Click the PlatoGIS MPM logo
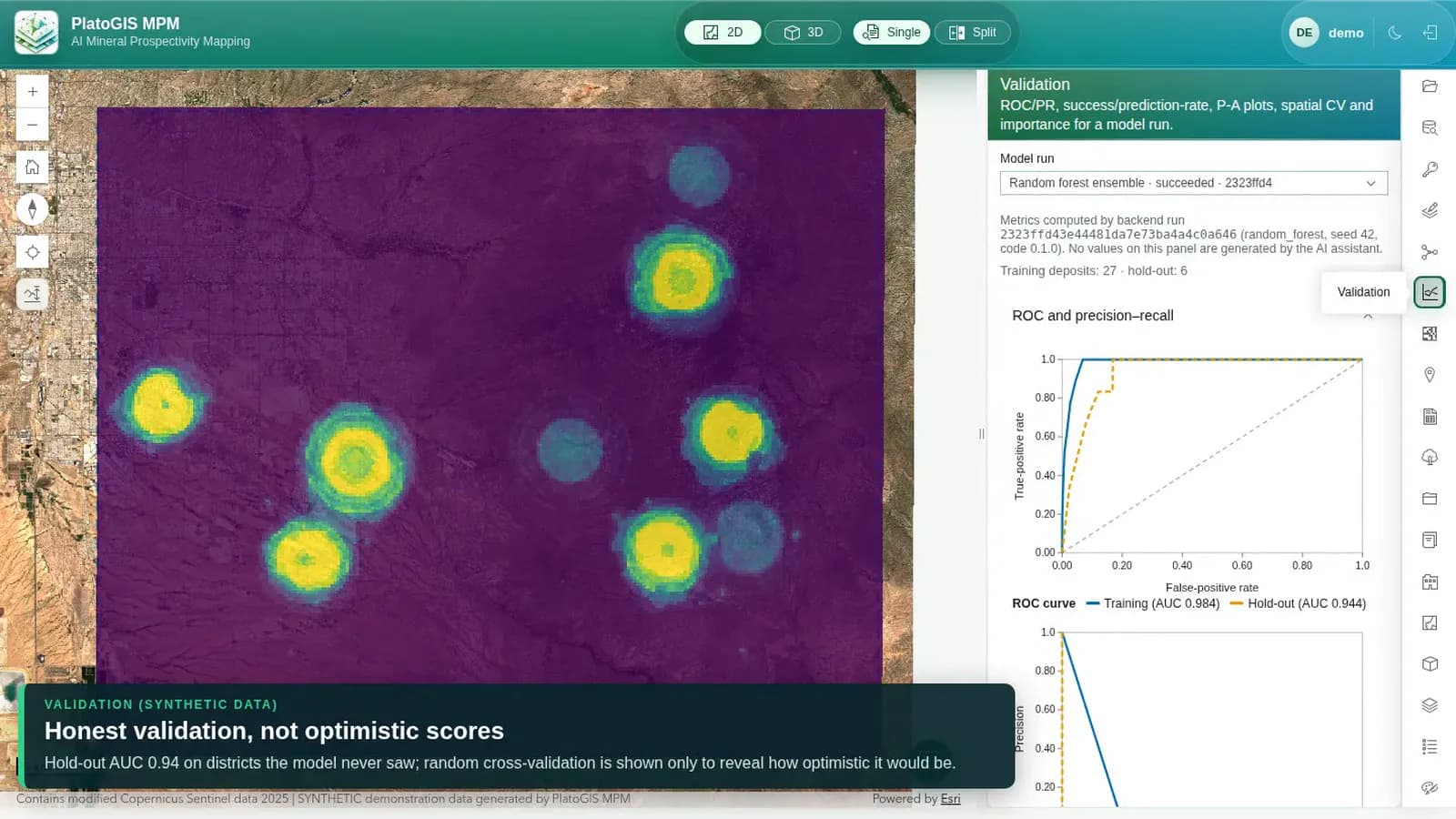This screenshot has width=1456, height=819. click(36, 33)
